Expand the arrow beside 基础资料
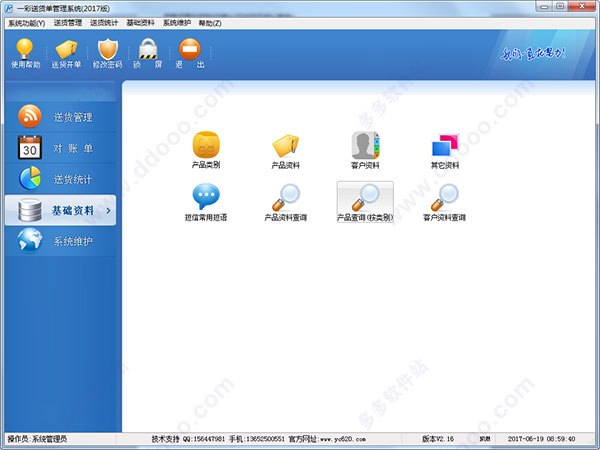This screenshot has width=600, height=450. click(x=109, y=210)
